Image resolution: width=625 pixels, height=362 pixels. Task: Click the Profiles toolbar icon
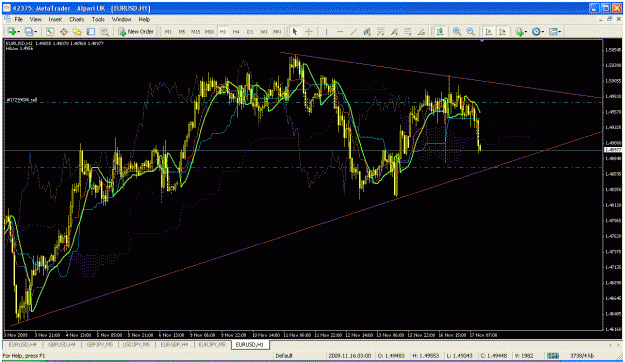(28, 31)
